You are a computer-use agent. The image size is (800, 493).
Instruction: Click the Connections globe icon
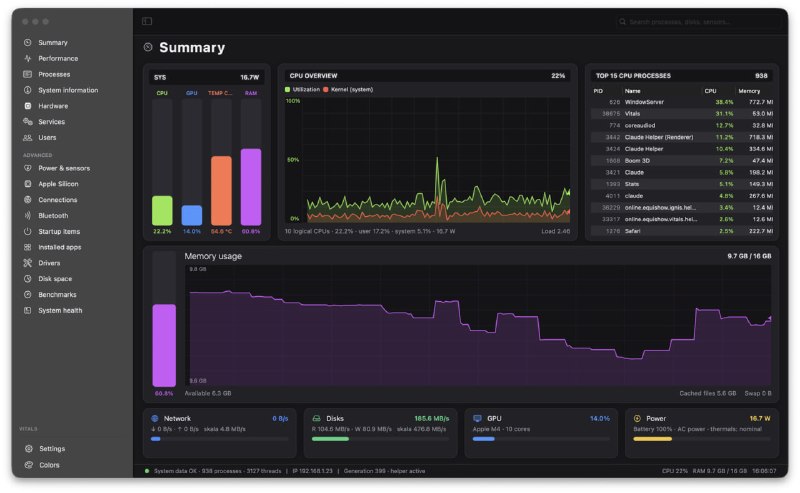[x=28, y=200]
